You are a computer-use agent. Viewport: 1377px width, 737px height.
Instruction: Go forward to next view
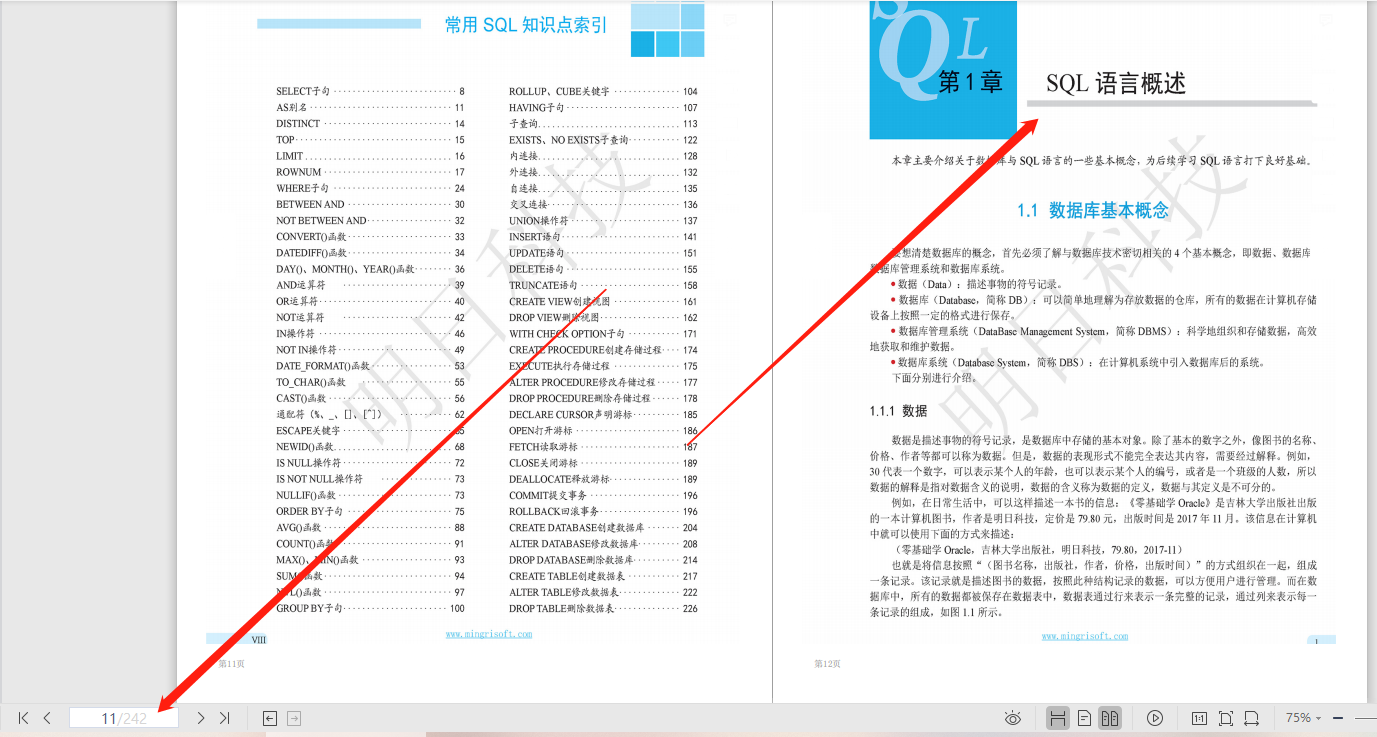[x=294, y=718]
